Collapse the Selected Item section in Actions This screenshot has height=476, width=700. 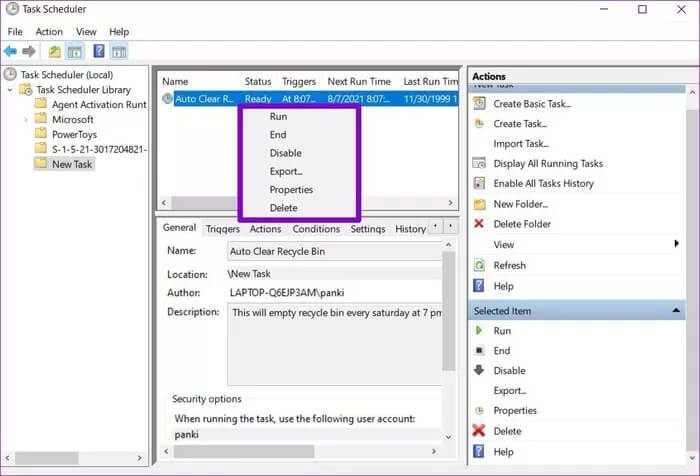[676, 310]
